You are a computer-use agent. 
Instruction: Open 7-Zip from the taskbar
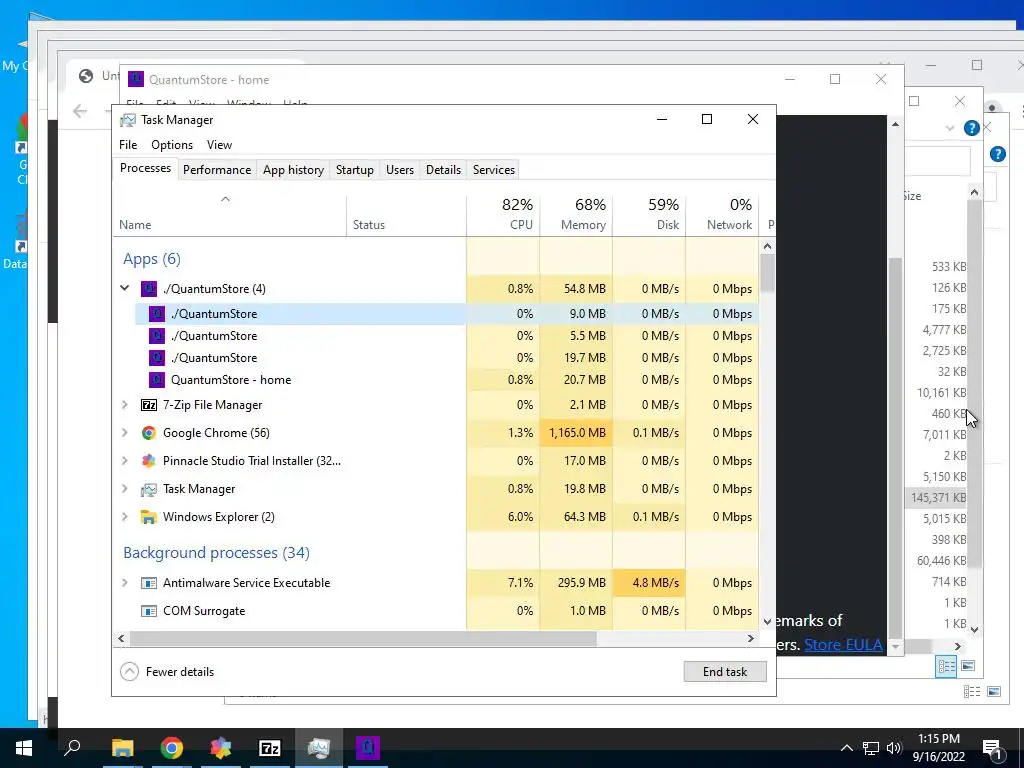point(270,748)
